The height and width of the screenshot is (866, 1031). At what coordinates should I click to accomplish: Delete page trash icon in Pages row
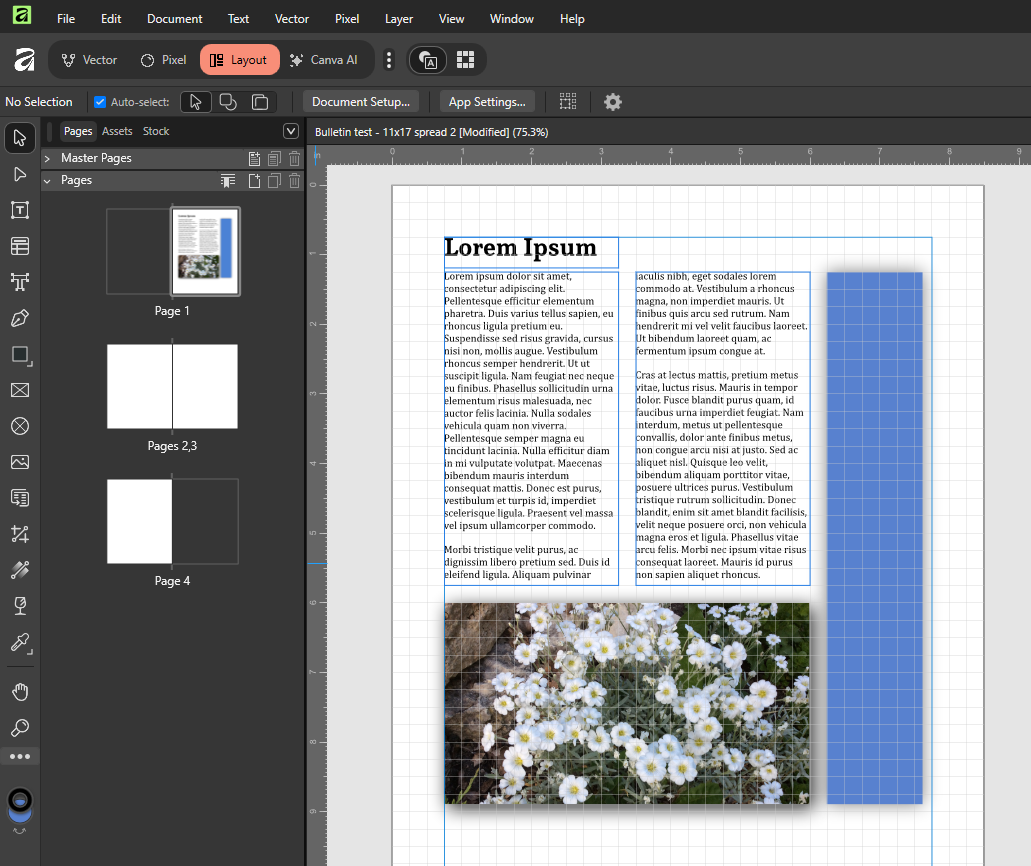[x=295, y=181]
